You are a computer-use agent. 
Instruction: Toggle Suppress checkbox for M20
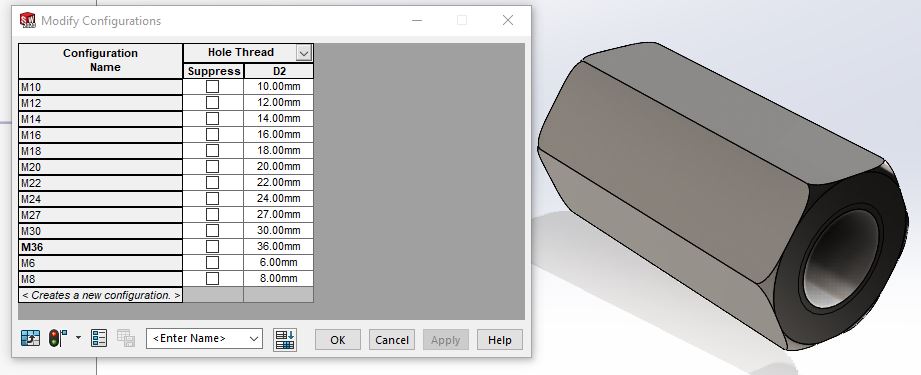213,166
